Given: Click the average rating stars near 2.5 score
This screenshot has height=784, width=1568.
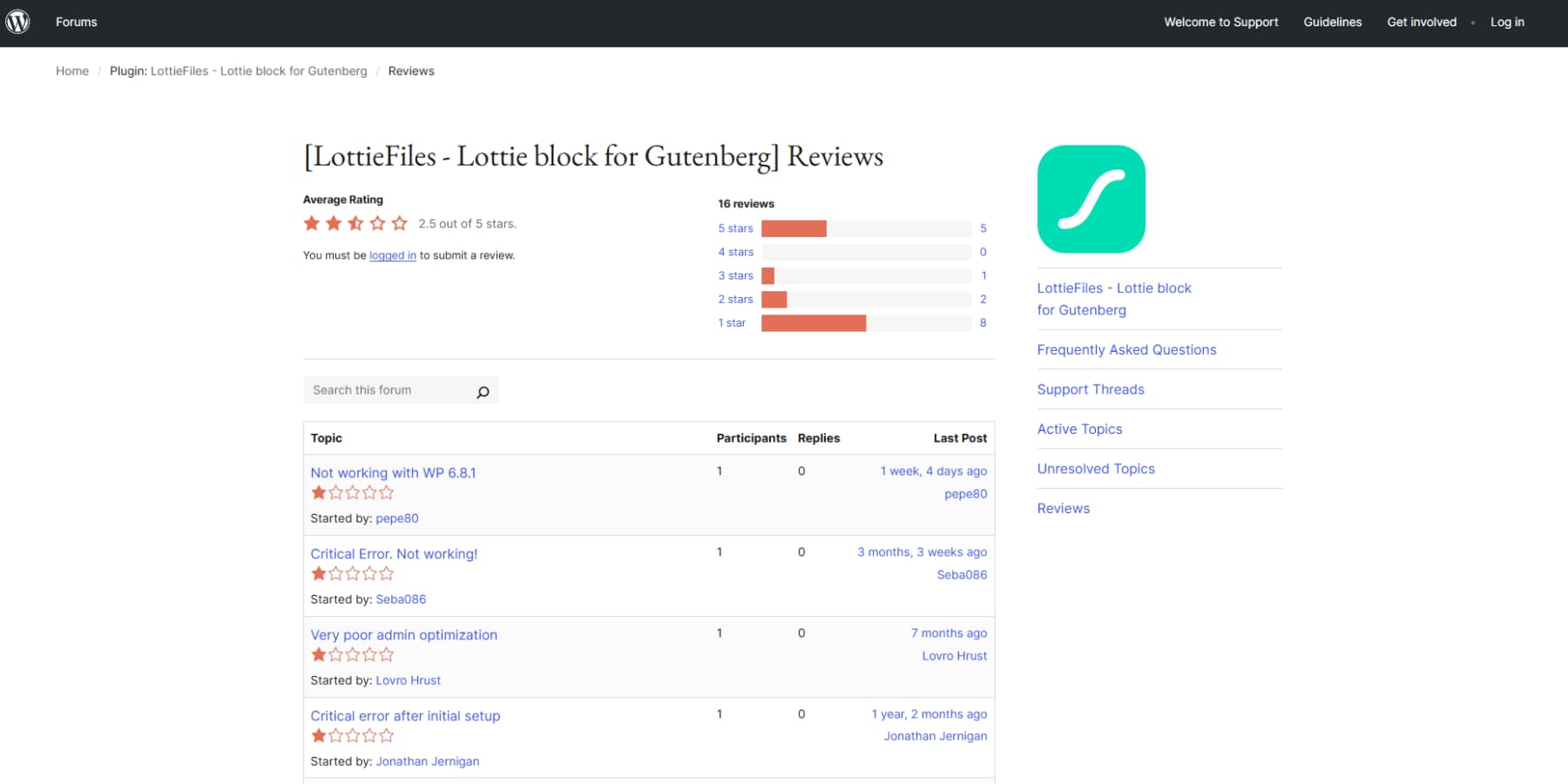Looking at the screenshot, I should [x=355, y=223].
